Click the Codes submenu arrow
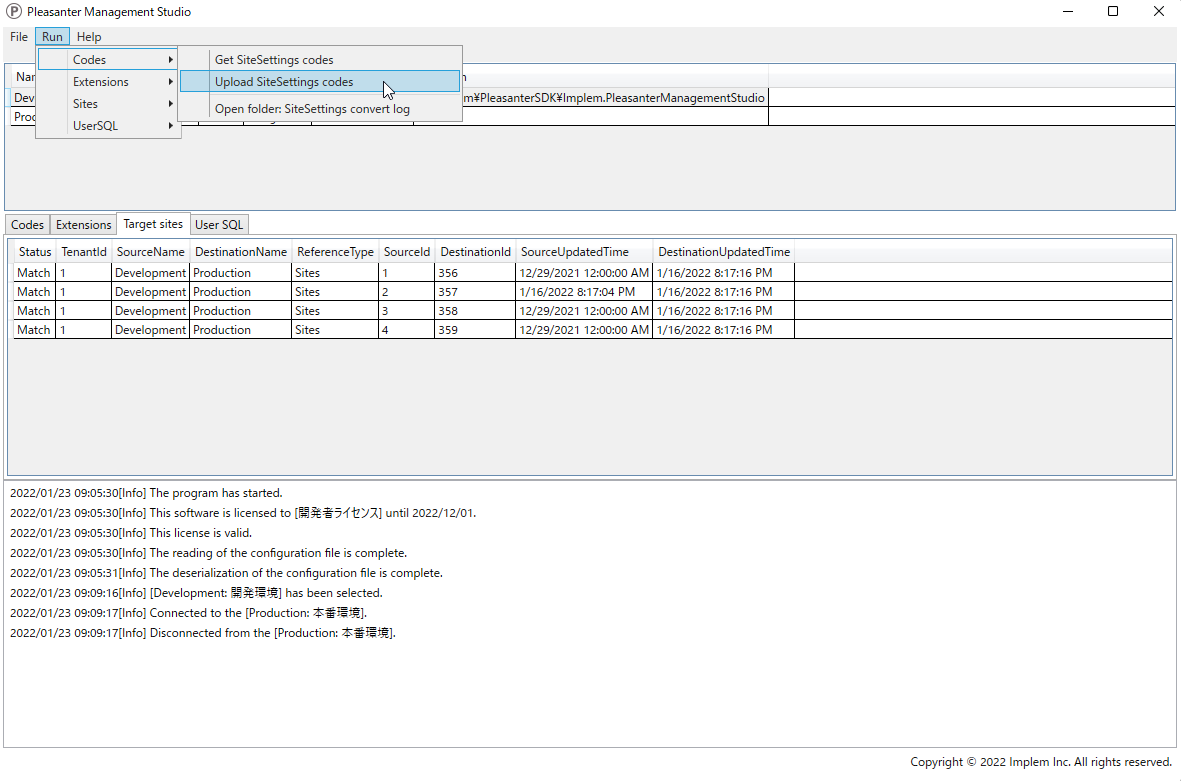This screenshot has height=781, width=1181. click(x=171, y=59)
